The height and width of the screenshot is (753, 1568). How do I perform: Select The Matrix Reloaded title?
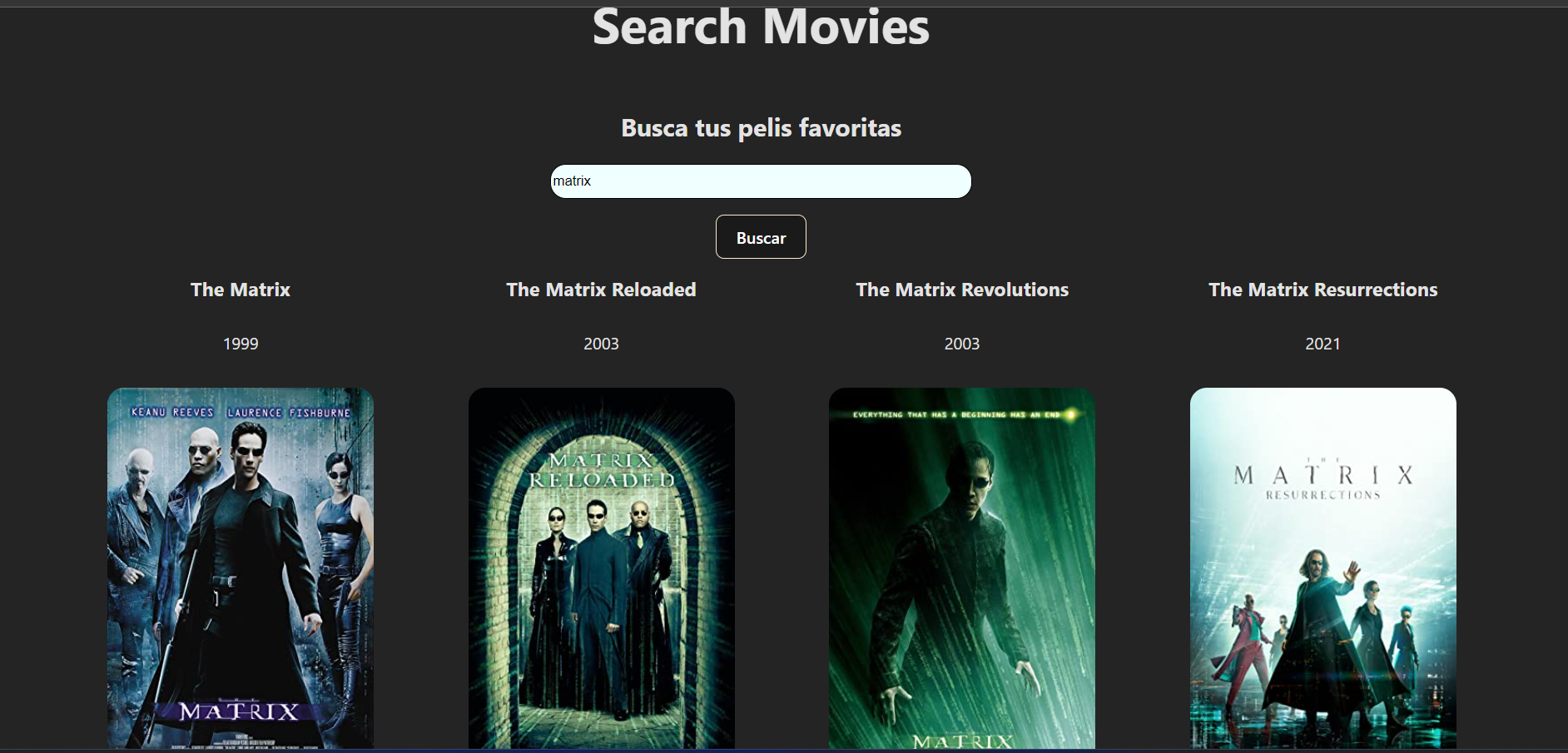(601, 290)
